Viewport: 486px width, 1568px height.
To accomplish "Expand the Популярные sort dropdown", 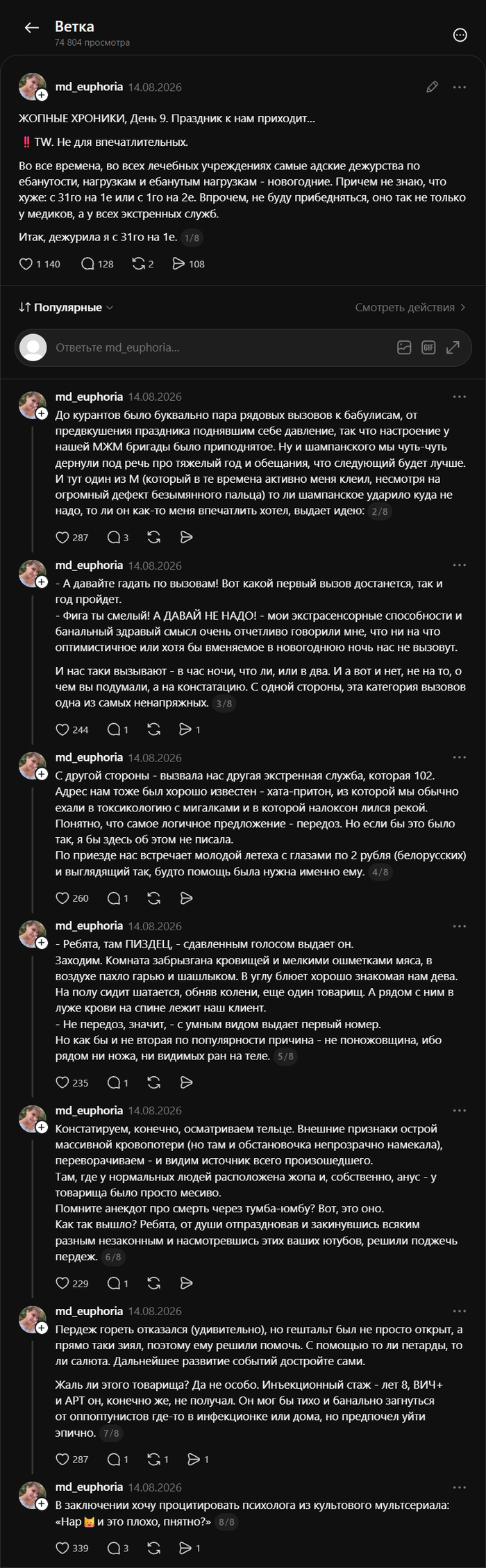I will pos(66,307).
